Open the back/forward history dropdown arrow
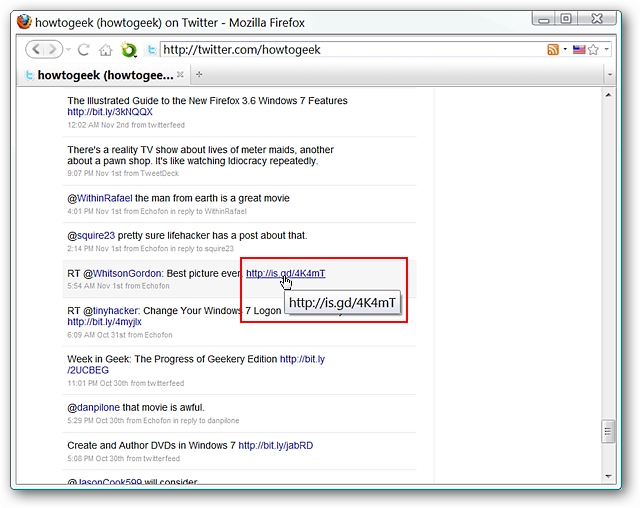Screen dimensions: 640x508 point(68,50)
